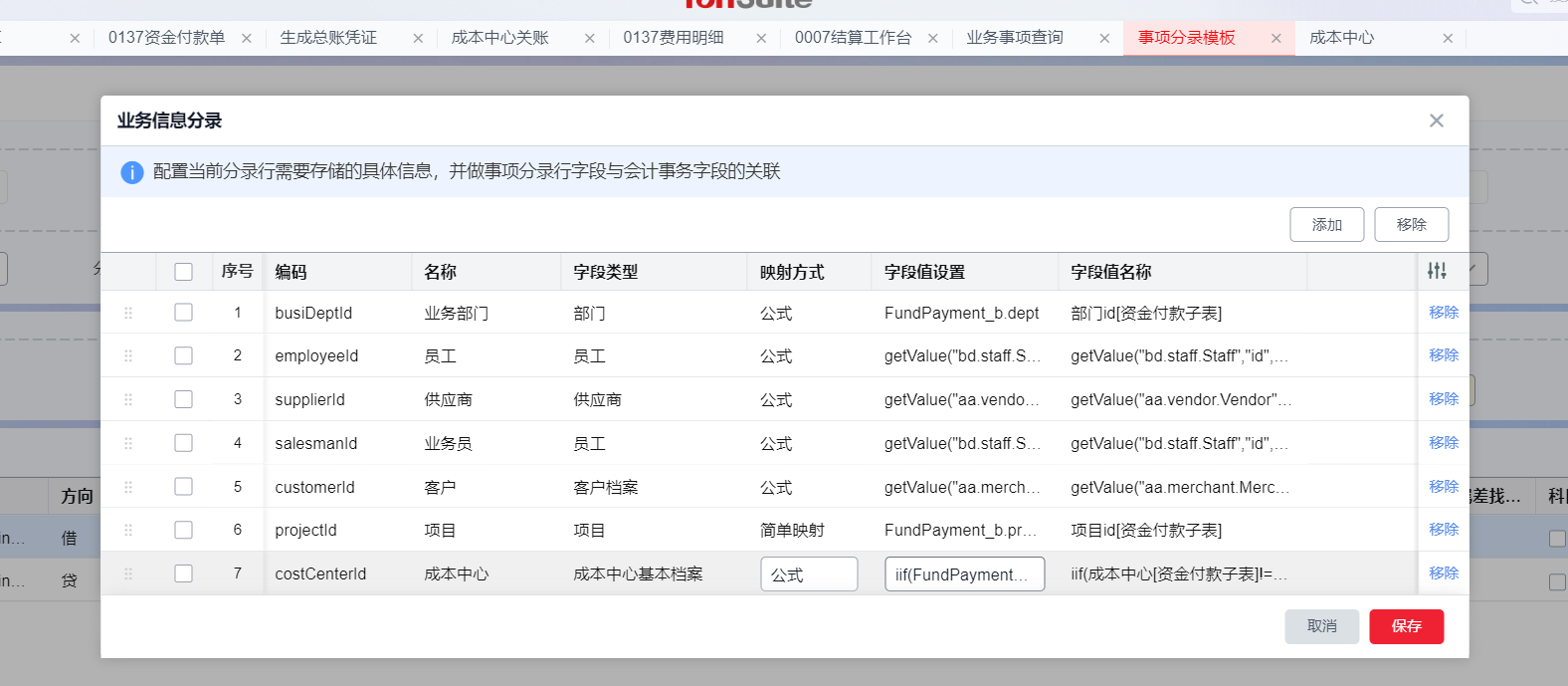Select the checkbox for the customerId row
This screenshot has height=686, width=1568.
coord(183,487)
